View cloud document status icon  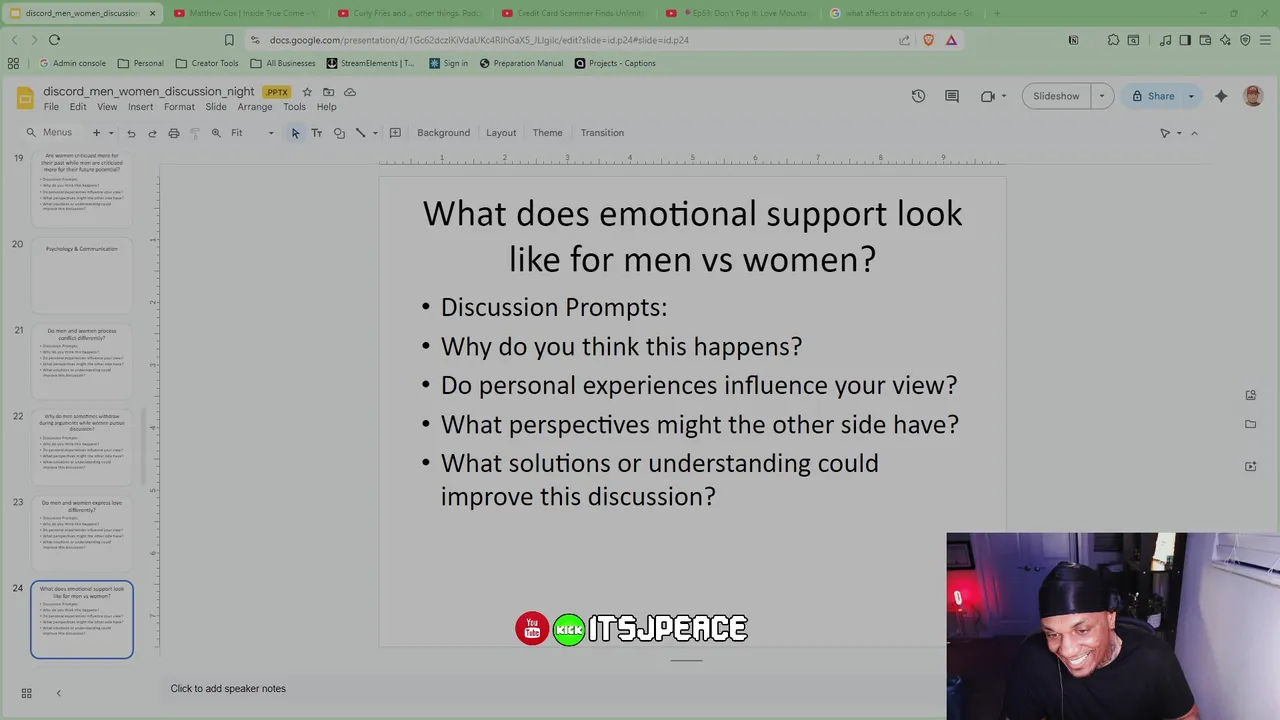coord(350,92)
